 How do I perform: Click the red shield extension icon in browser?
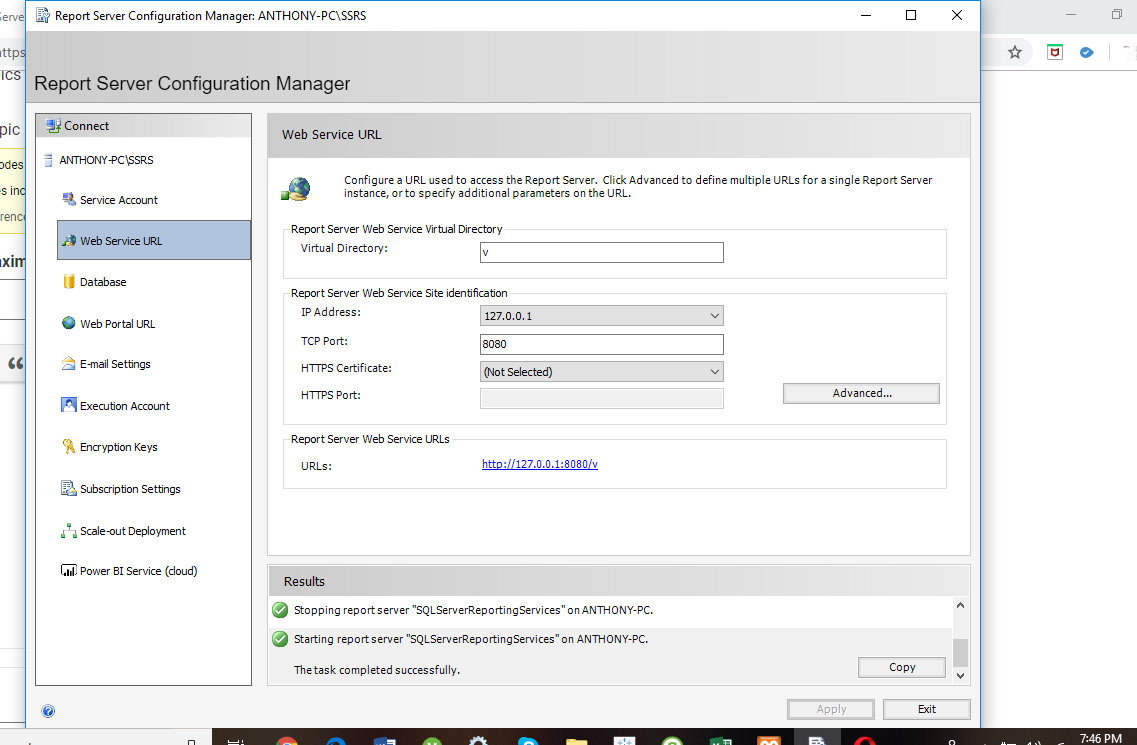click(x=1054, y=52)
